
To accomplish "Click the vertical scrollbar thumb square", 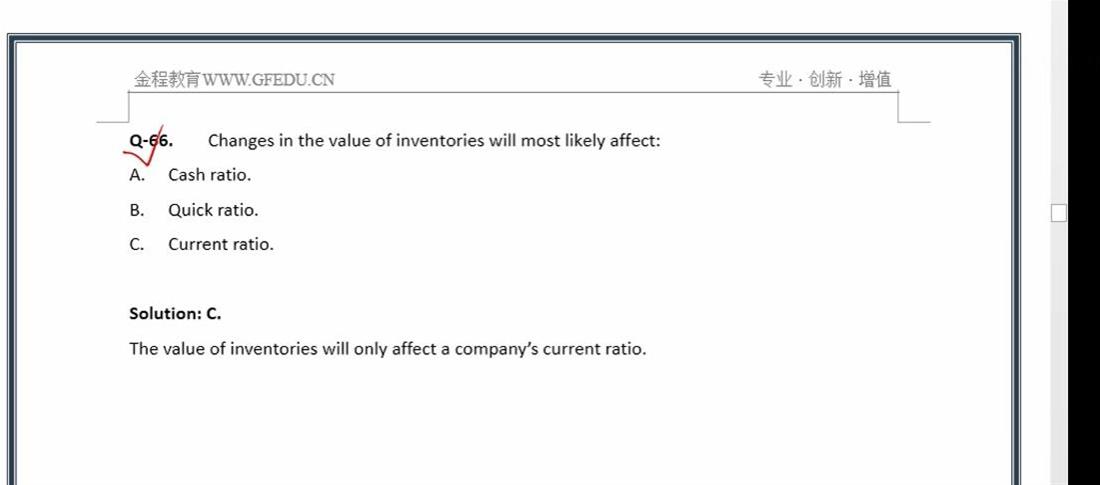I will pyautogui.click(x=1059, y=213).
